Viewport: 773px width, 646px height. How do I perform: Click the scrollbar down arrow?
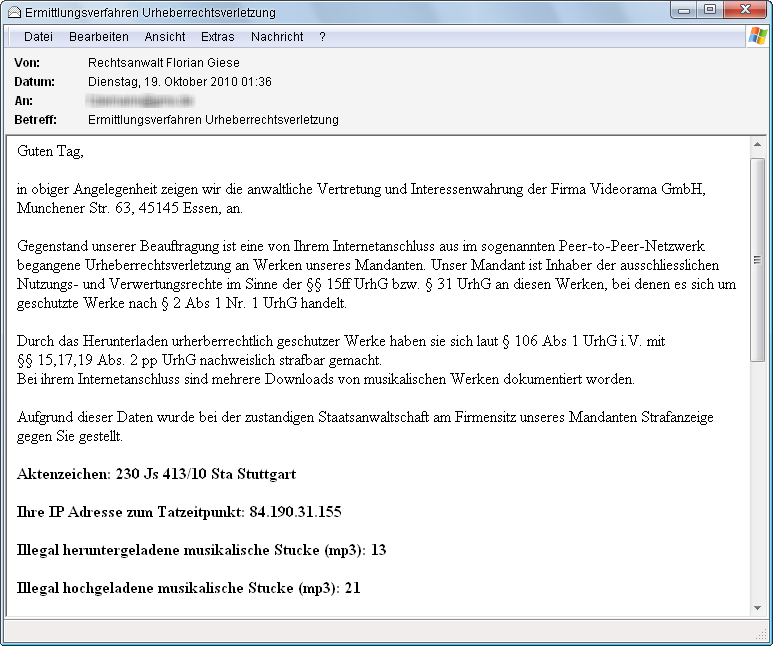tap(757, 608)
